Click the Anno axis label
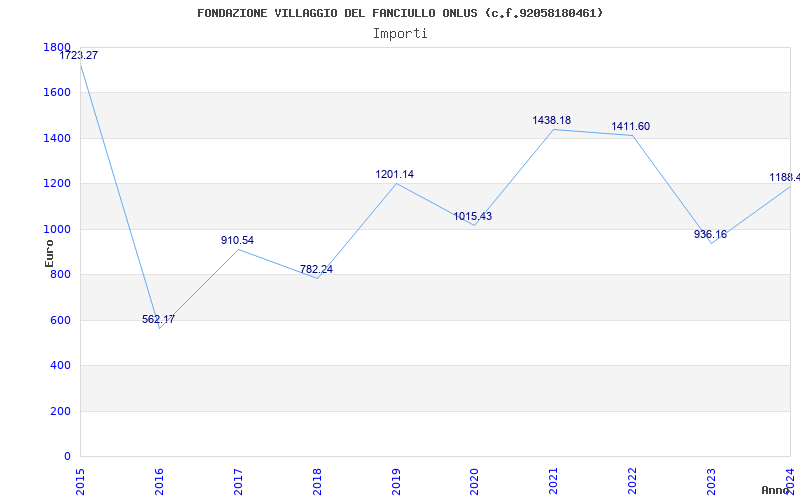The height and width of the screenshot is (500, 800). click(776, 490)
